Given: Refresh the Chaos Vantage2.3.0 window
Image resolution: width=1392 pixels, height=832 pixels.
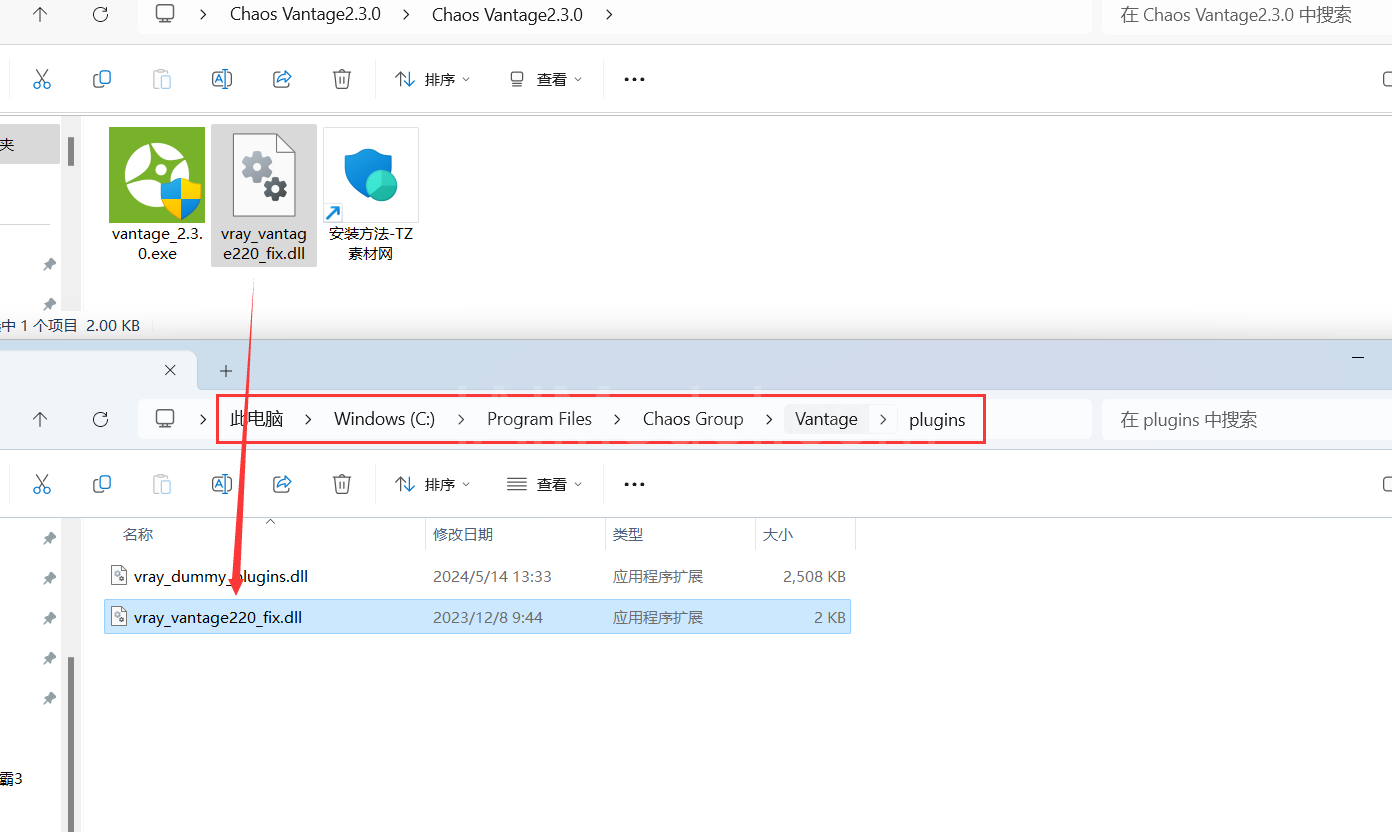Looking at the screenshot, I should tap(100, 14).
